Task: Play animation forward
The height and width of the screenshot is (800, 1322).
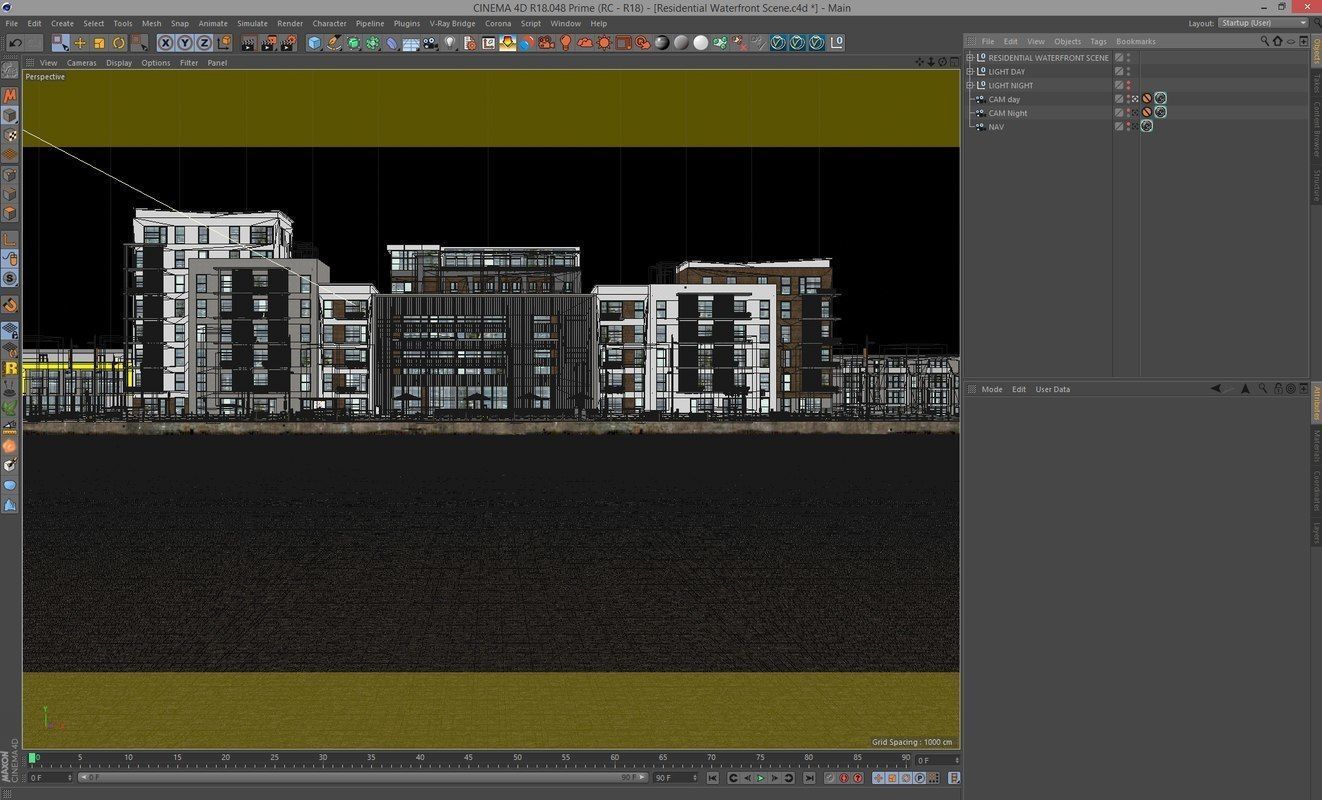Action: (760, 778)
